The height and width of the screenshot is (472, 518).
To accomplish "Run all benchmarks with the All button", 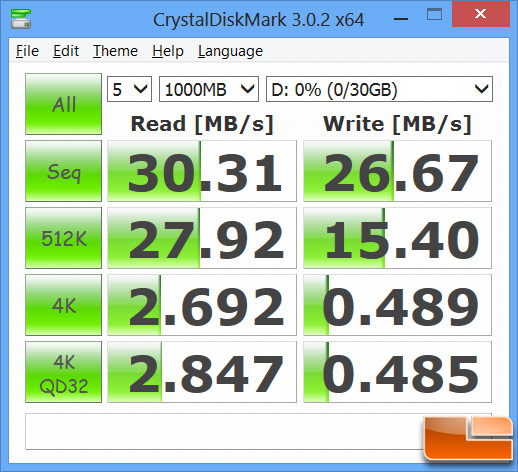I will click(x=63, y=104).
